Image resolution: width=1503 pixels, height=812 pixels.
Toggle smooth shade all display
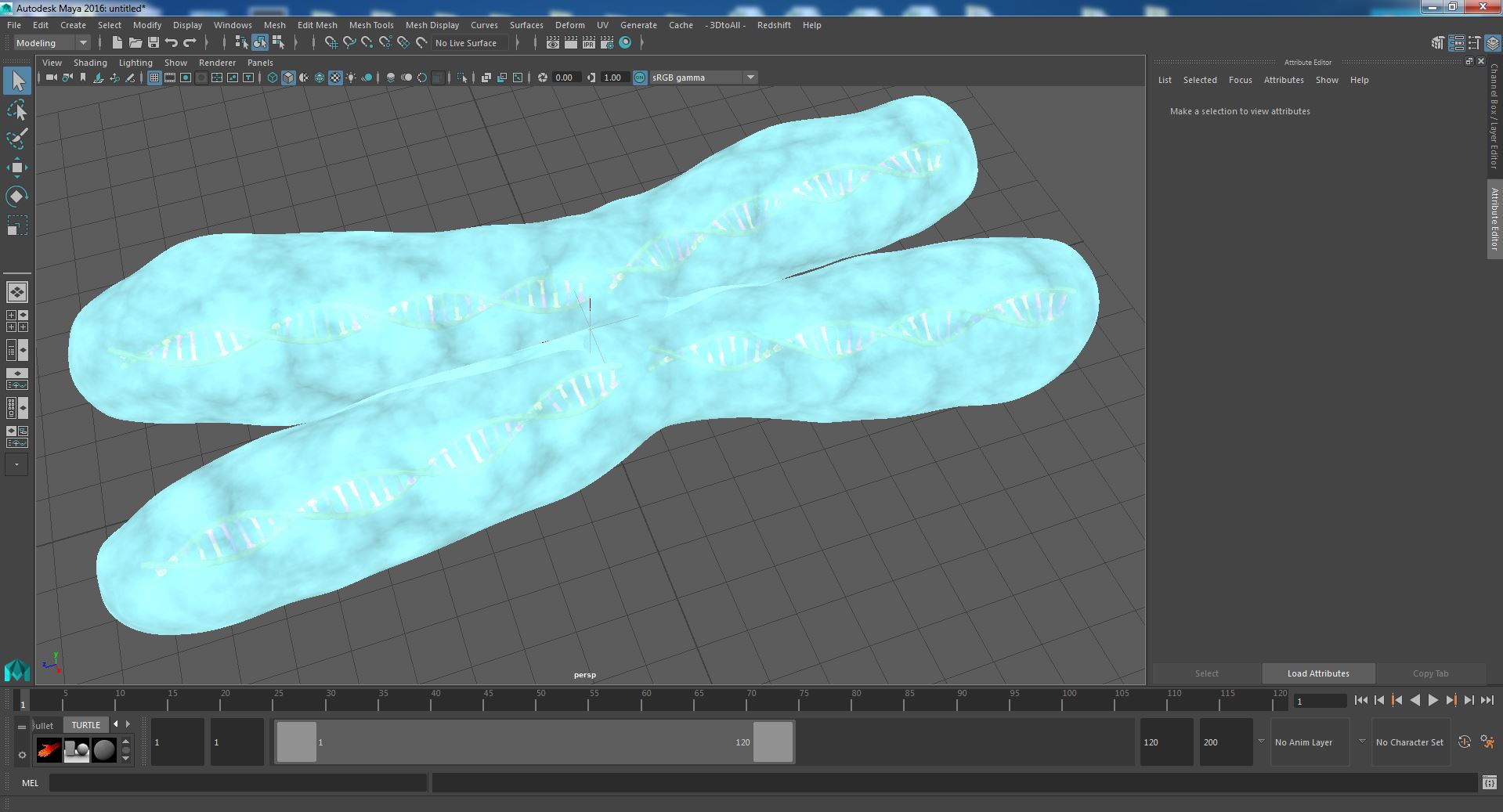click(288, 78)
